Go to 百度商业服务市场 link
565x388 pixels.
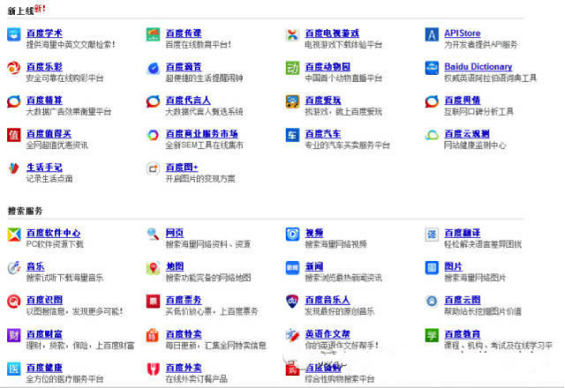(x=202, y=134)
